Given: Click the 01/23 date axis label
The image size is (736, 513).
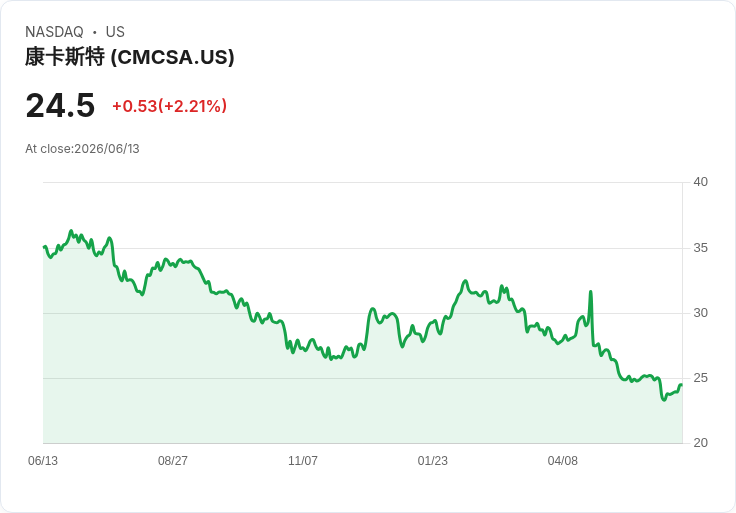Looking at the screenshot, I should pos(433,461).
